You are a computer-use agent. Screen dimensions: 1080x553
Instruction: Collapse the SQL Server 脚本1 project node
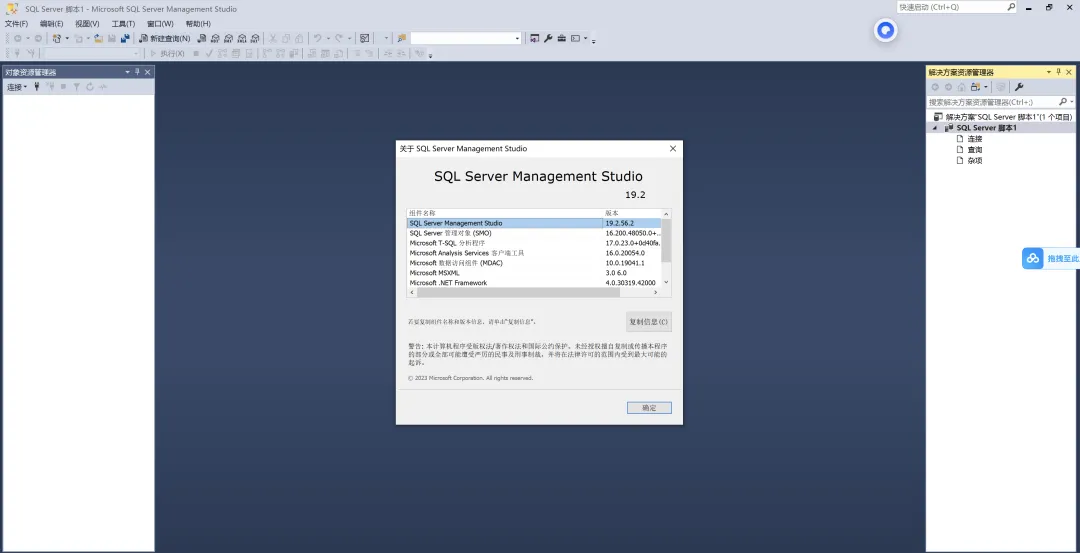coord(935,128)
